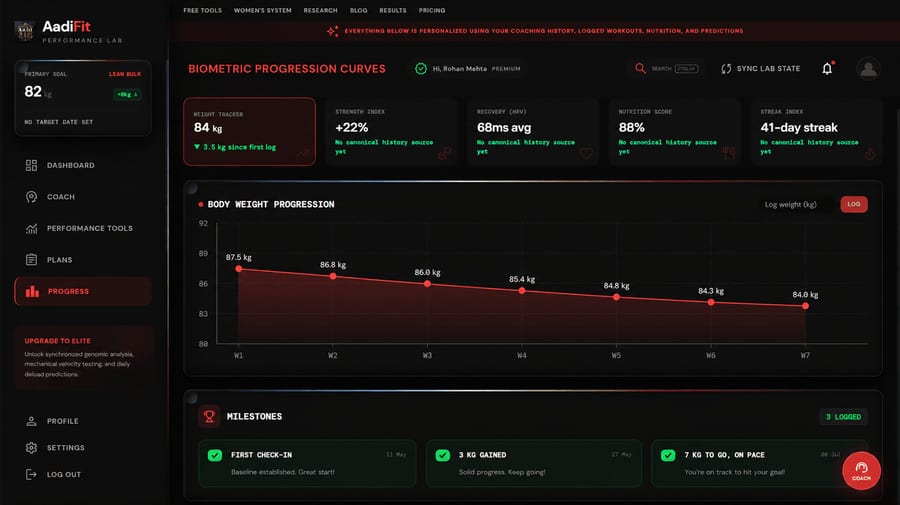Click Upgrade to Elite banner

click(83, 357)
